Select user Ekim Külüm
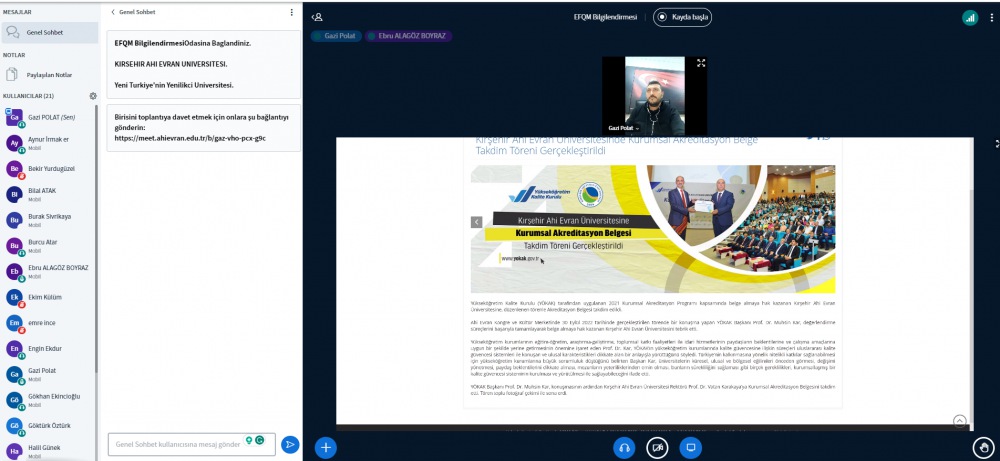Viewport: 1000px width, 461px height. [50, 297]
